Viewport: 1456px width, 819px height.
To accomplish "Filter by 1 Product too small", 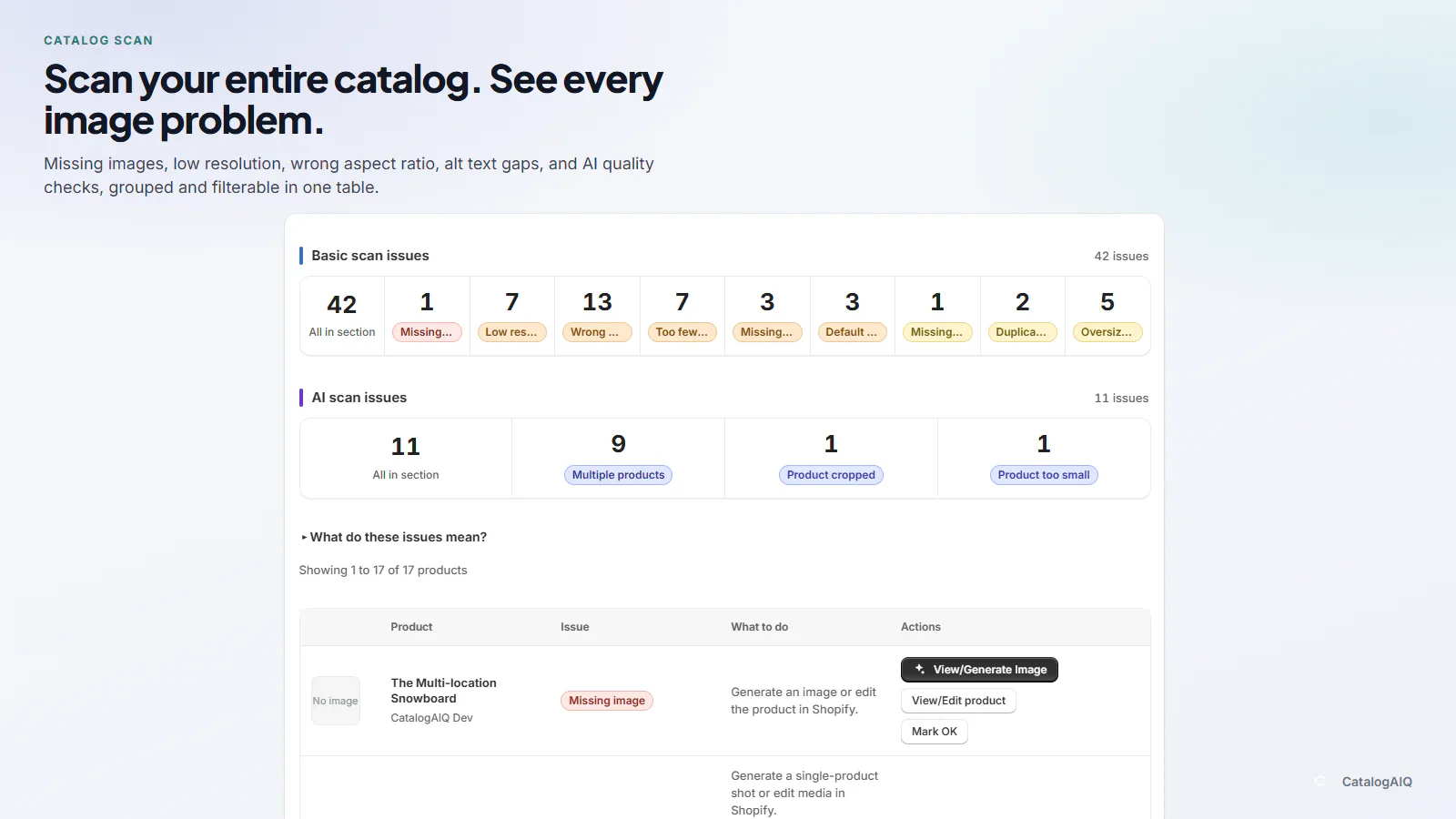I will pyautogui.click(x=1044, y=459).
